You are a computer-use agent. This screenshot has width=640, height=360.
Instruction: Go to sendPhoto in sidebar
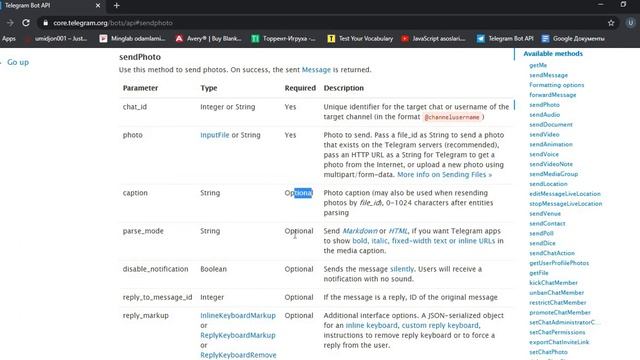point(544,105)
